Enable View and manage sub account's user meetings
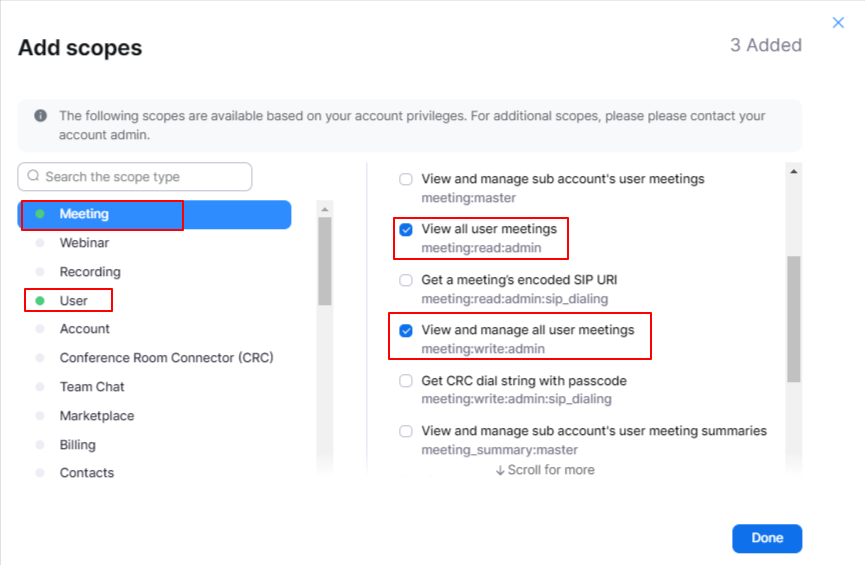865x565 pixels. [406, 180]
